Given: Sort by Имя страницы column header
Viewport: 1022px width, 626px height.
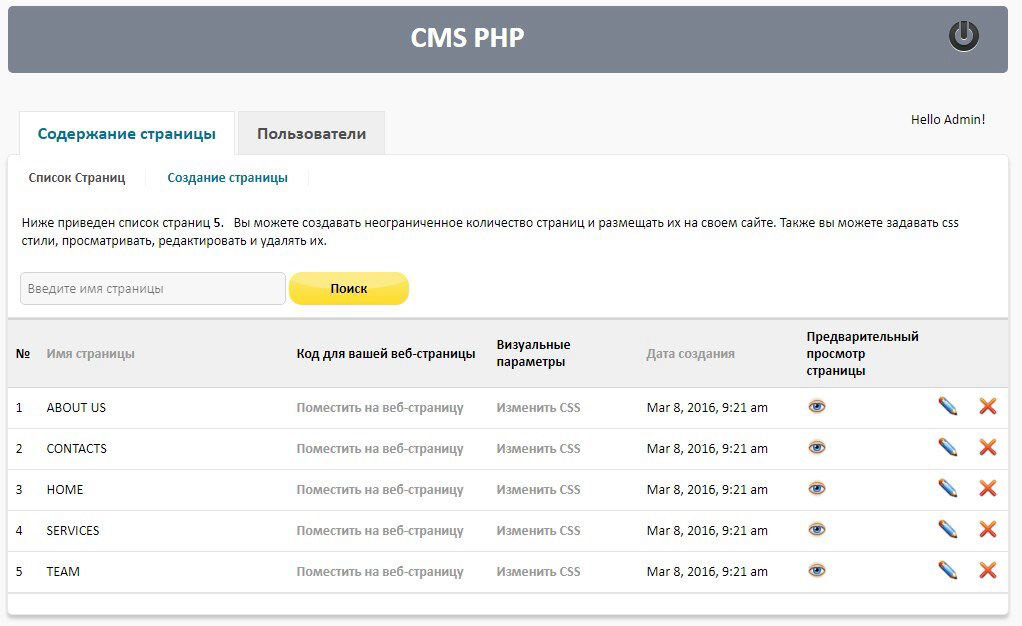Looking at the screenshot, I should (90, 354).
